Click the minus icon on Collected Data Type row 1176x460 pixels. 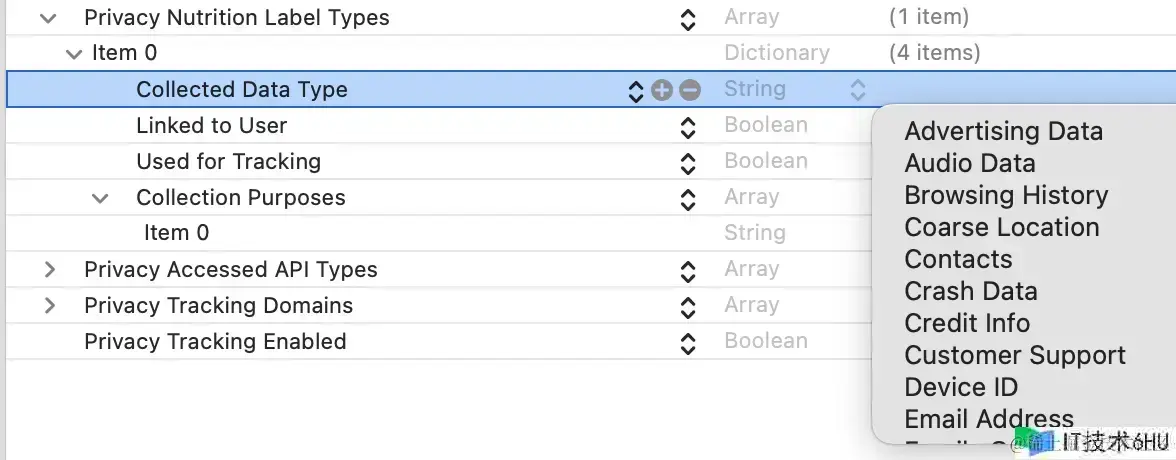[690, 90]
